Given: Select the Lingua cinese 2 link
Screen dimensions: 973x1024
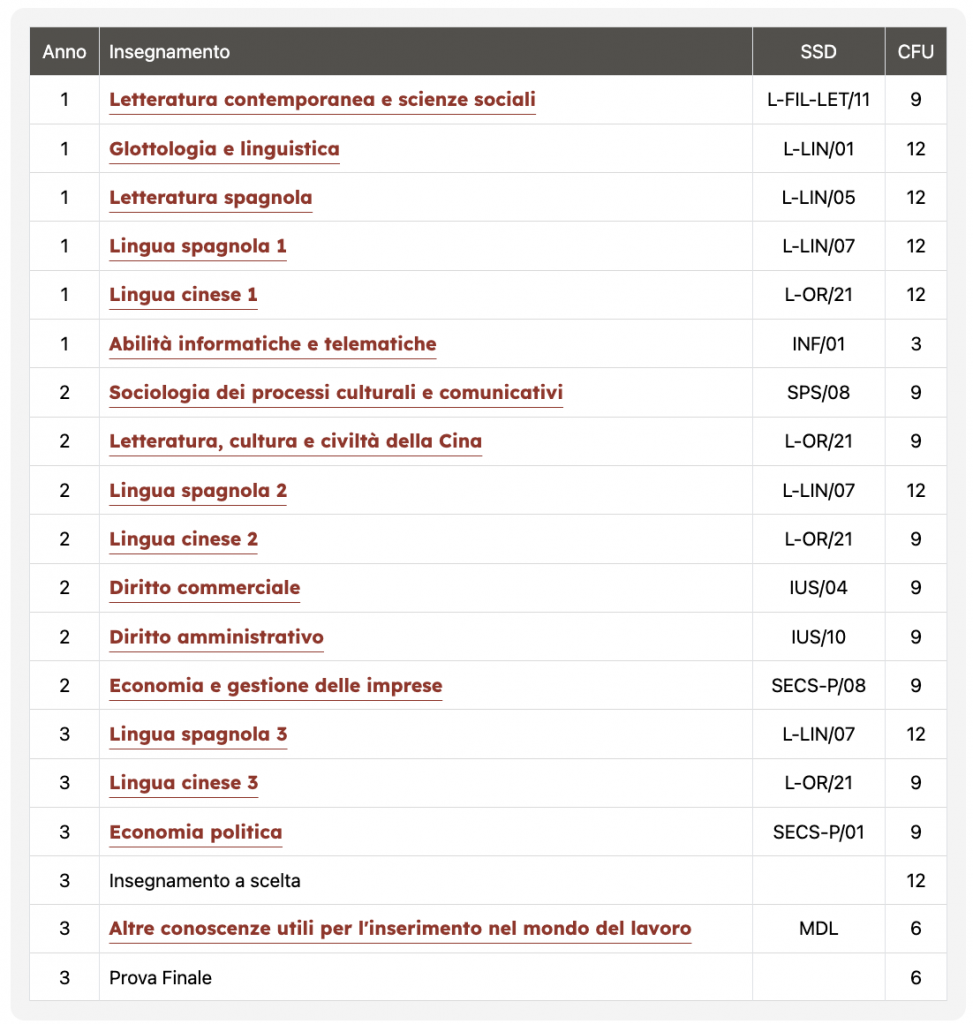Looking at the screenshot, I should click(x=183, y=540).
